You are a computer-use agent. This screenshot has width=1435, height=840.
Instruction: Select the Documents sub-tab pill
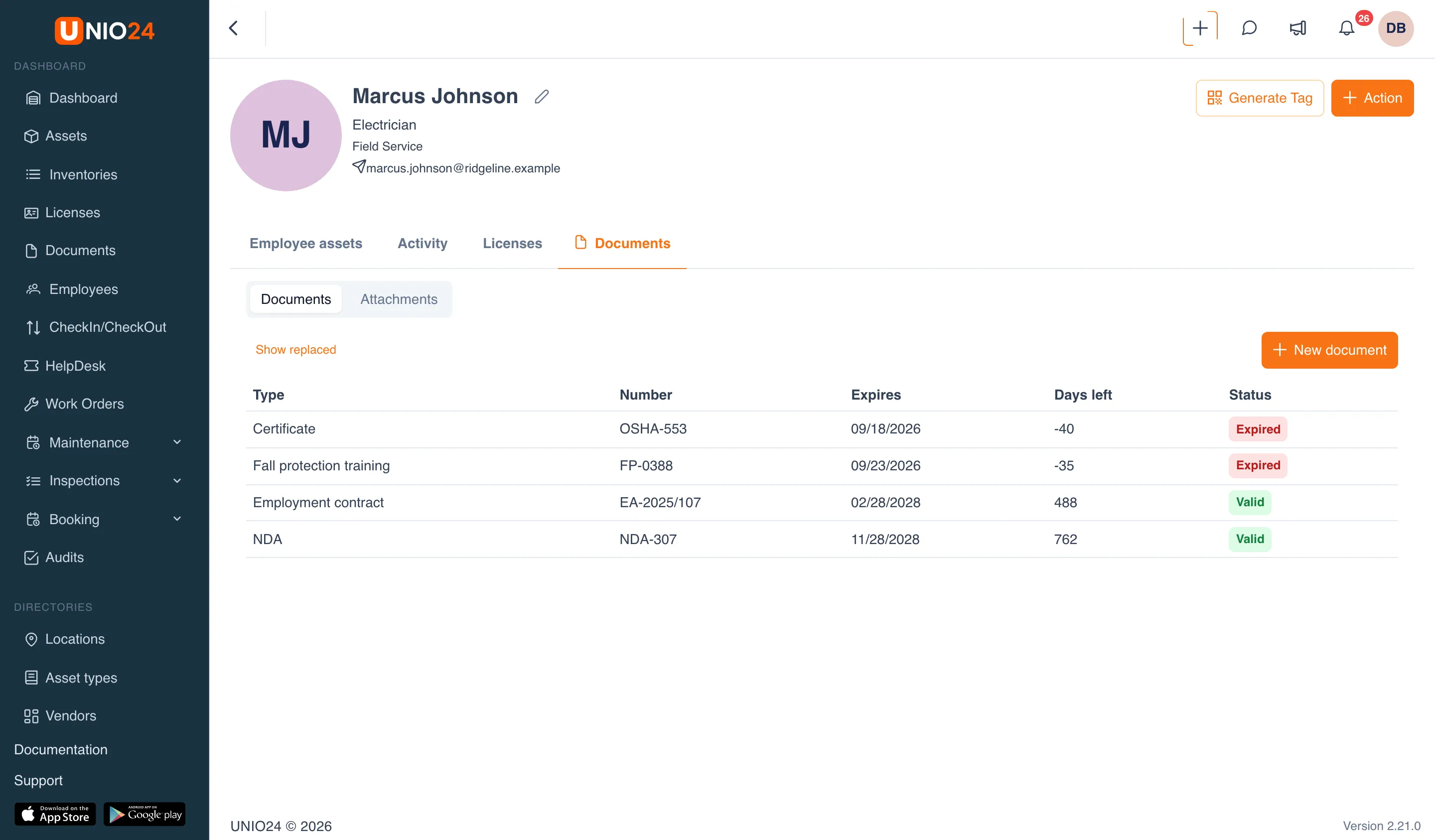[295, 299]
